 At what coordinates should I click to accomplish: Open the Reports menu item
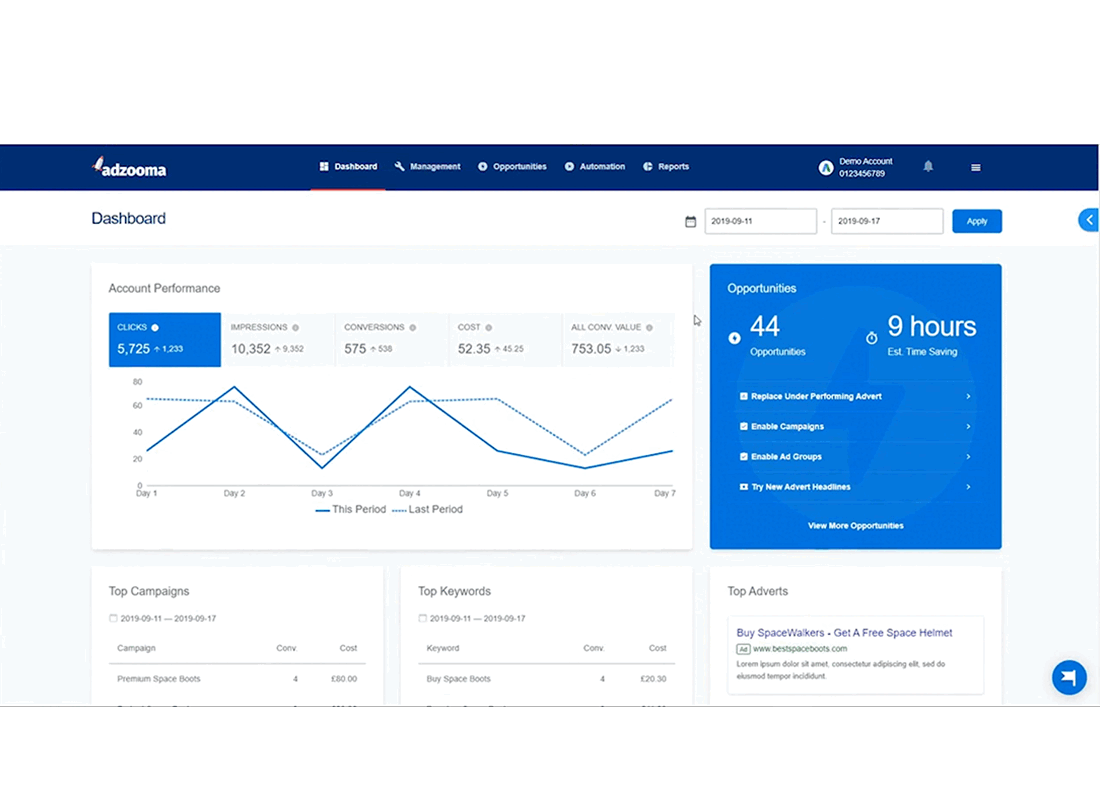pos(666,167)
